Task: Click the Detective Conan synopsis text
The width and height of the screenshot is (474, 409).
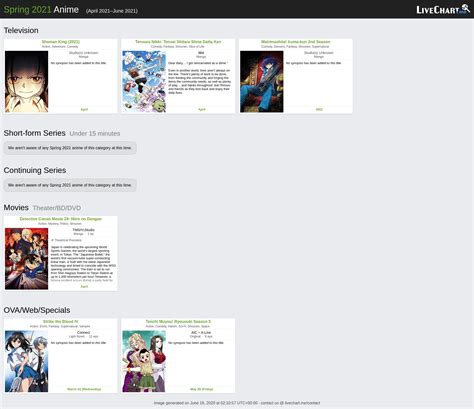Action: [x=83, y=264]
